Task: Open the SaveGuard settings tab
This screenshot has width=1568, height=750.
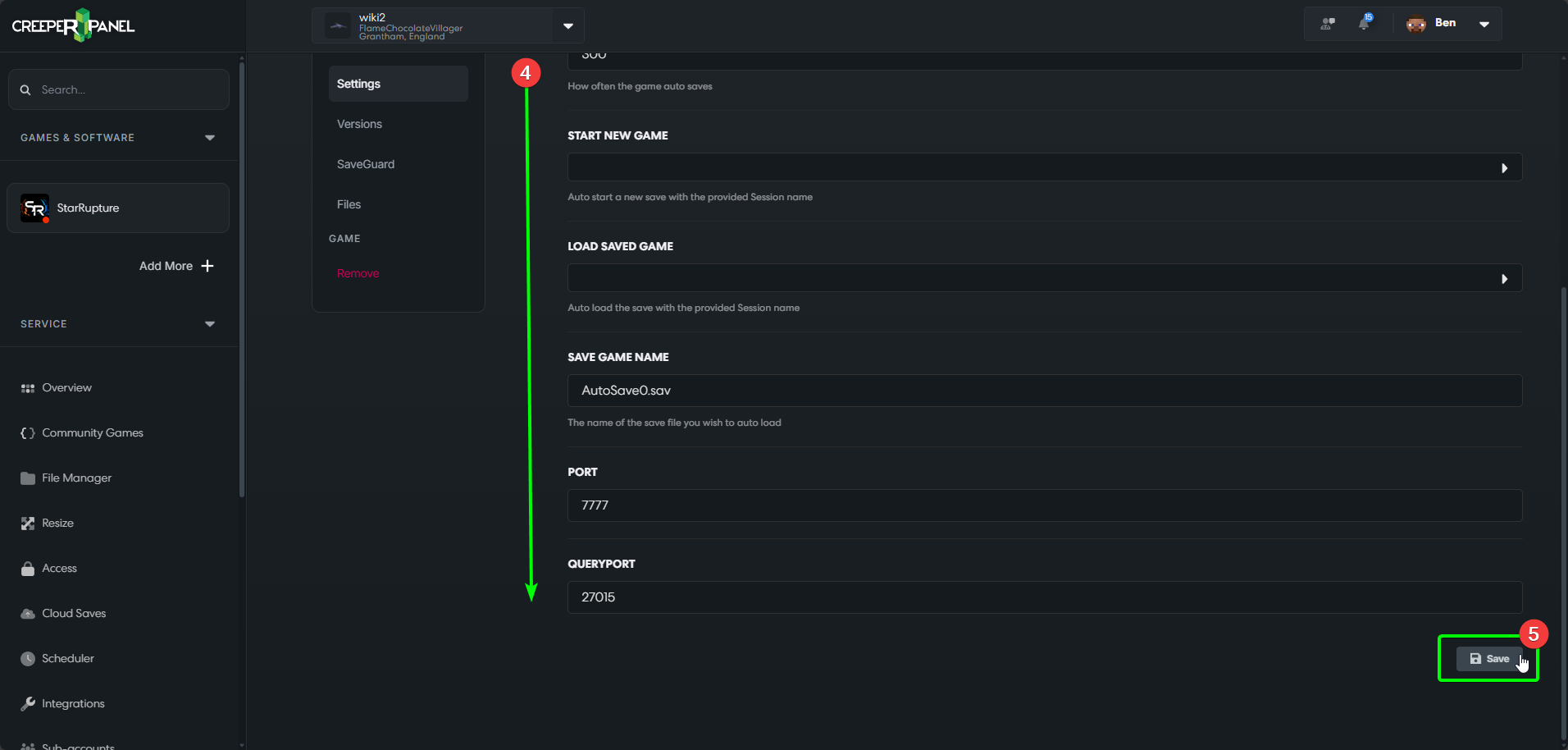Action: point(366,164)
